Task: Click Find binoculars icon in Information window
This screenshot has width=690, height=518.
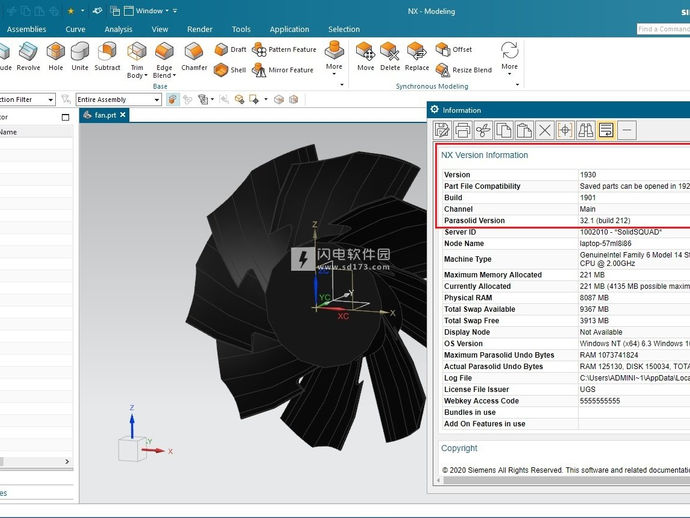Action: (x=586, y=130)
